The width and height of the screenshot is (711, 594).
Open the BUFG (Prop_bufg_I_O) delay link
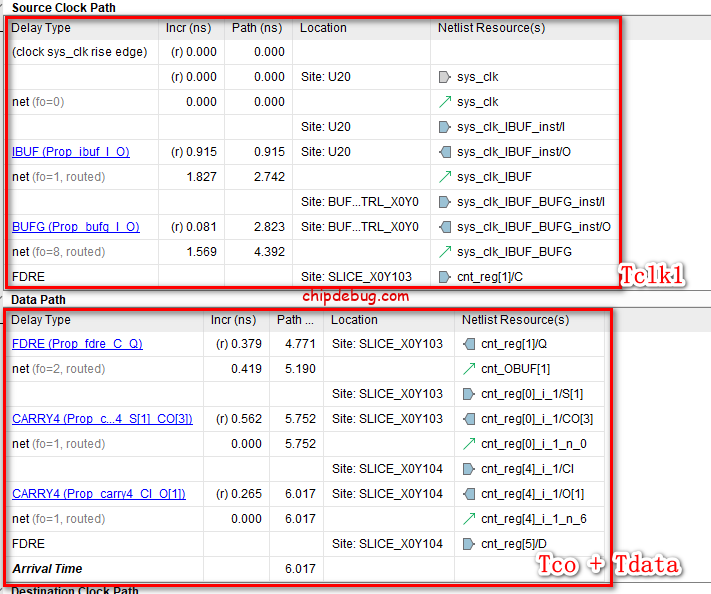75,227
